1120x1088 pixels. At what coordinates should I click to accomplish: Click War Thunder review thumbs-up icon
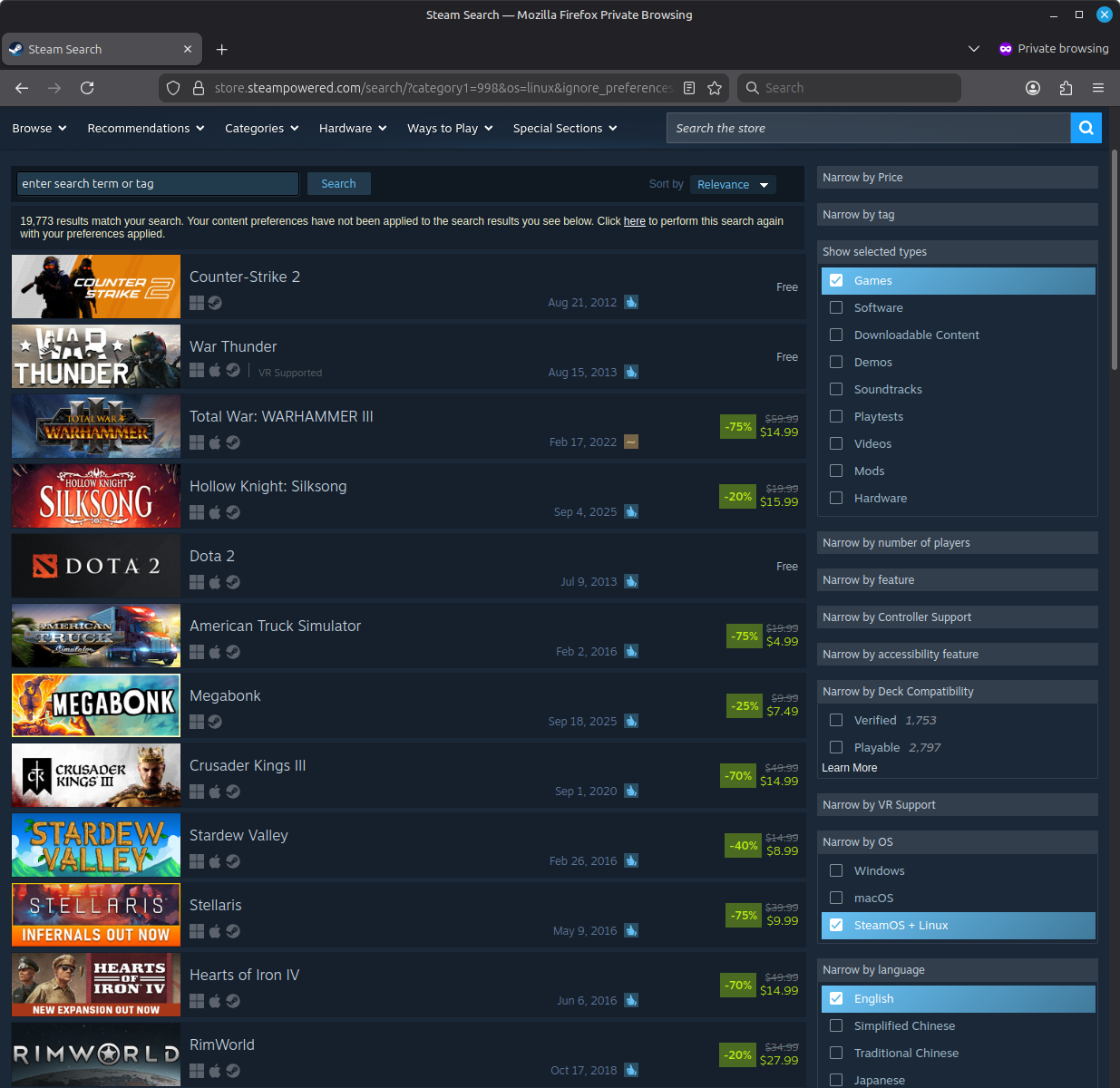[x=631, y=372]
